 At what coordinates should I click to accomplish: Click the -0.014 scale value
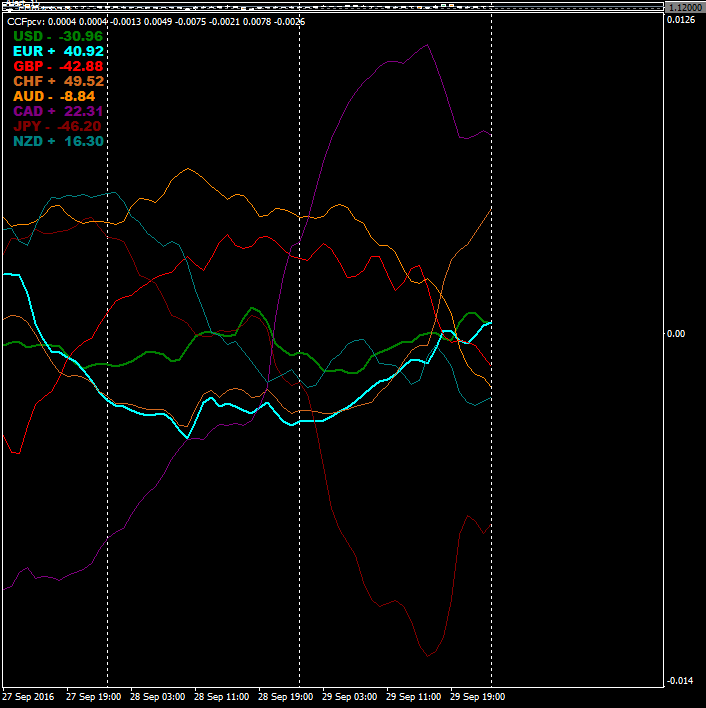click(682, 681)
